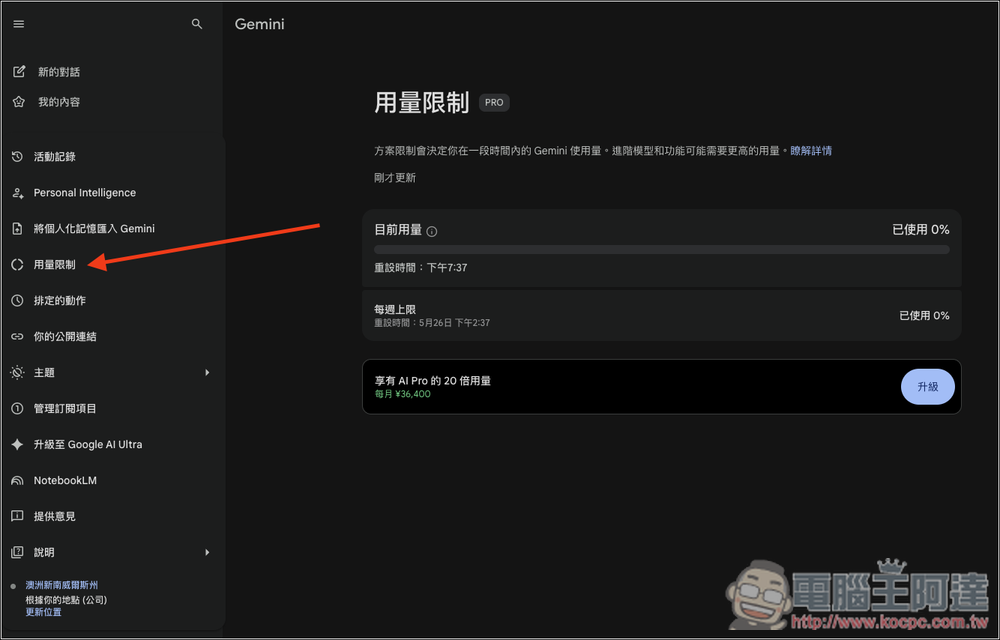Screen dimensions: 1000x640
Task: Click 享有 AI Pro 的 20 倍用量 text
Action: [432, 381]
